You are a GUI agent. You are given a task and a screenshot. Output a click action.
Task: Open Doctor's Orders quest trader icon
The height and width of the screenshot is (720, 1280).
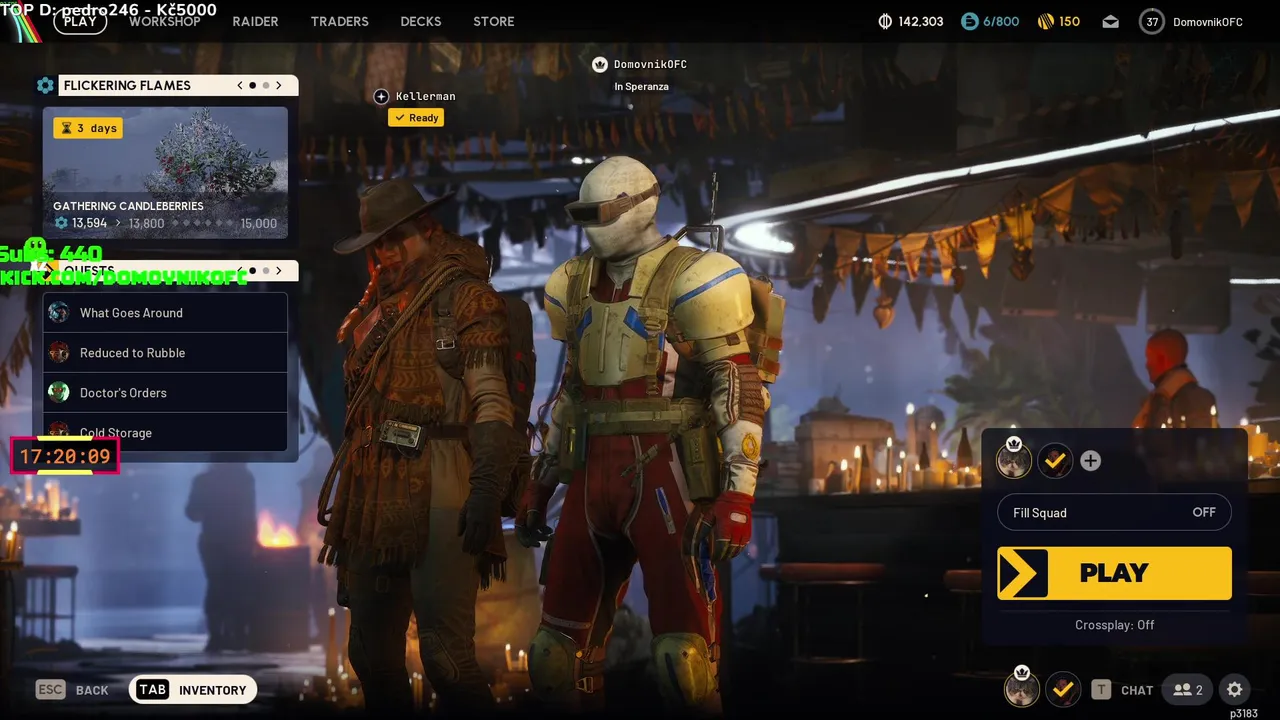59,393
